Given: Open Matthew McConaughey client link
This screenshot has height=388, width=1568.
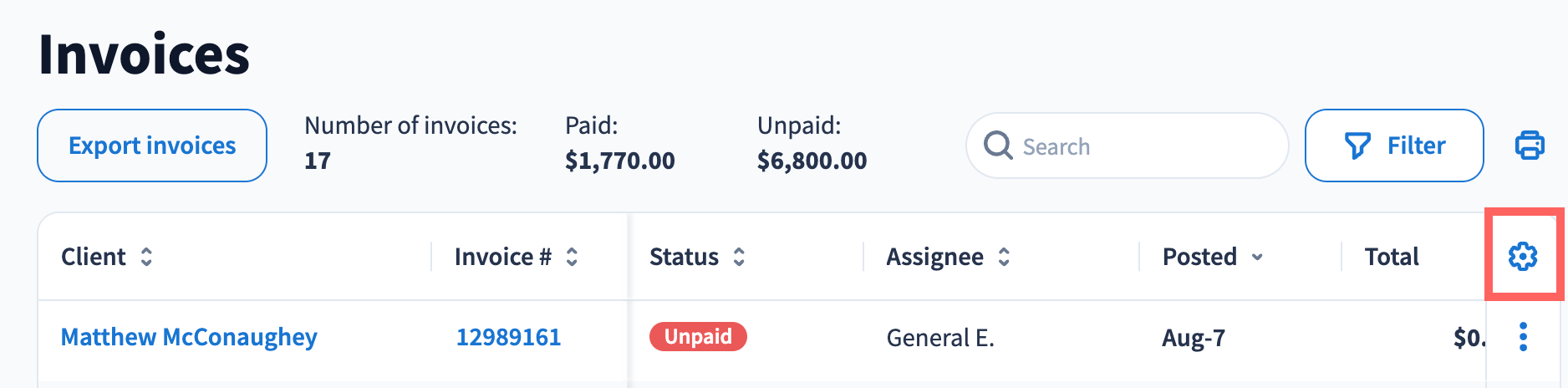Looking at the screenshot, I should pyautogui.click(x=189, y=337).
